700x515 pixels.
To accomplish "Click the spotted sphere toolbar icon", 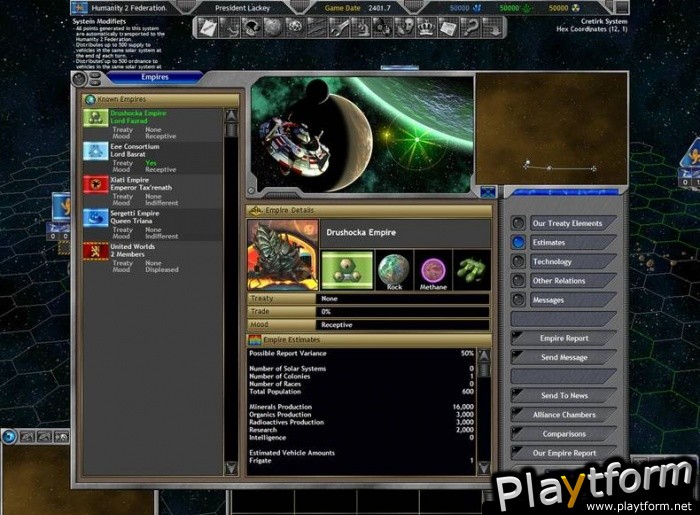I will click(x=295, y=28).
